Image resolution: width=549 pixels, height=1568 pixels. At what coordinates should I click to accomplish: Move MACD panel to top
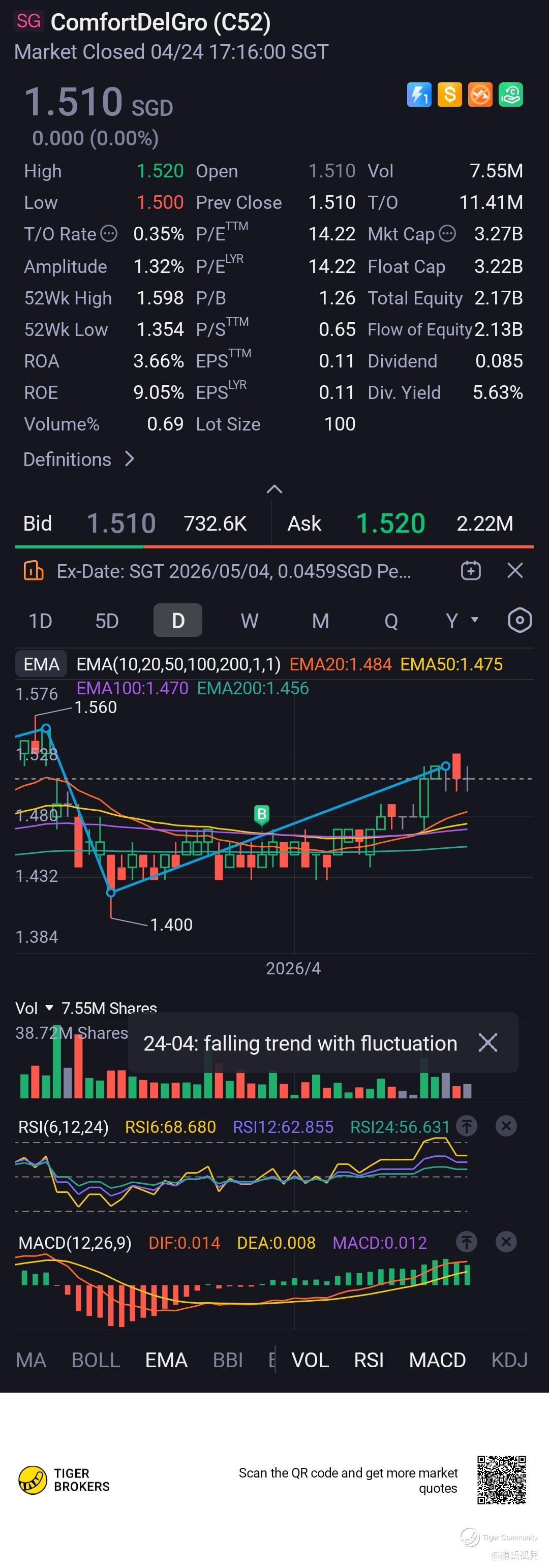(x=467, y=1242)
